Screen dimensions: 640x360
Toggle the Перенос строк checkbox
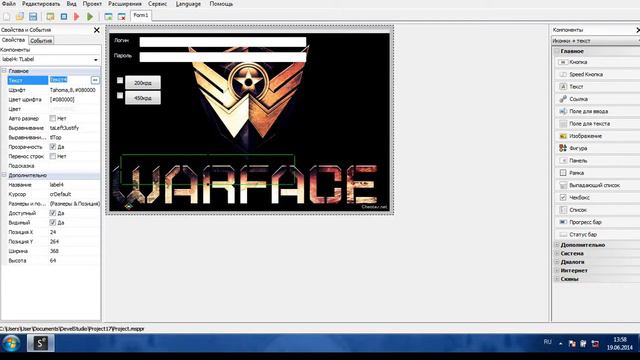pyautogui.click(x=53, y=156)
